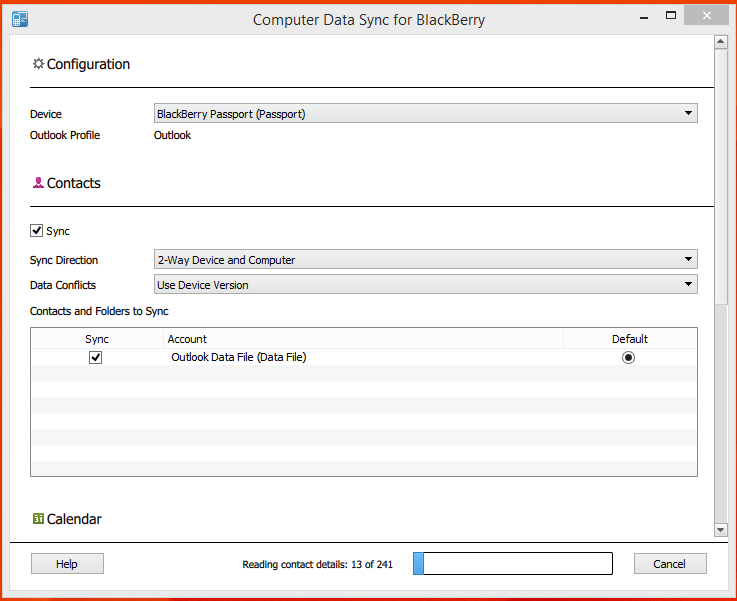737x601 pixels.
Task: Click the scrollbar down arrow
Action: tap(721, 530)
